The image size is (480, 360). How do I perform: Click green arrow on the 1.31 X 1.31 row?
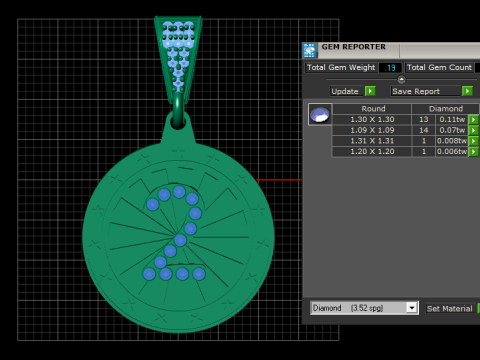pyautogui.click(x=473, y=141)
